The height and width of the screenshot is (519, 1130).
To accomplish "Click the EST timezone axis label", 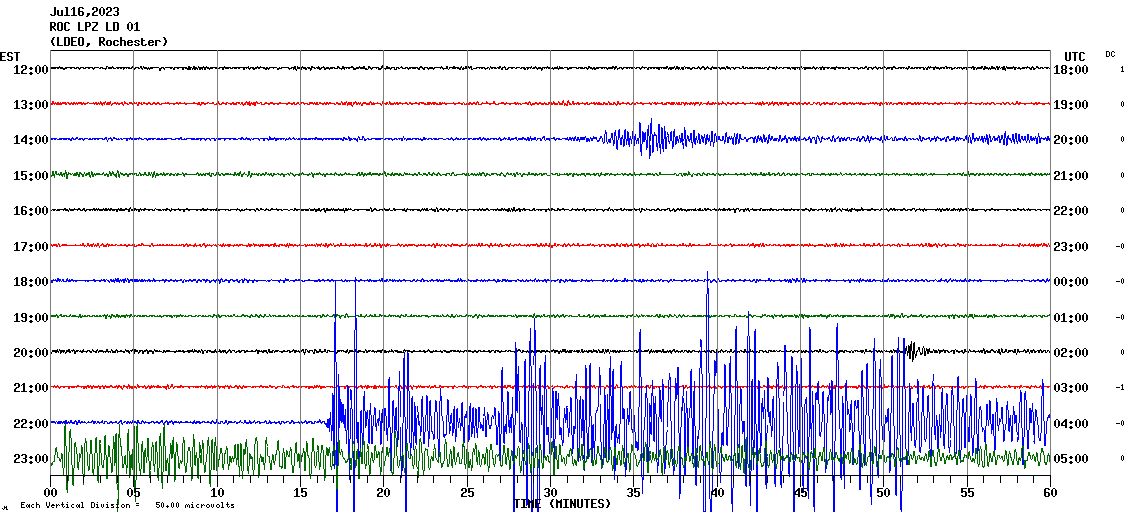I will point(10,56).
